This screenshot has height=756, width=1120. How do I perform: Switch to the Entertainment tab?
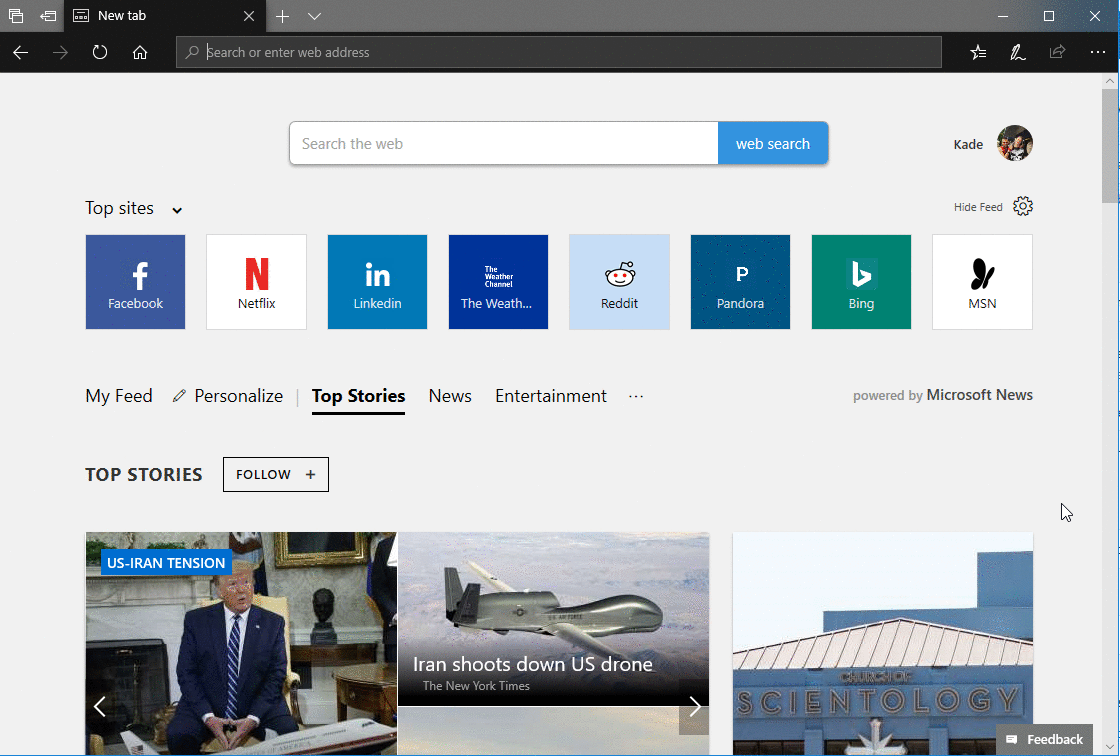550,396
